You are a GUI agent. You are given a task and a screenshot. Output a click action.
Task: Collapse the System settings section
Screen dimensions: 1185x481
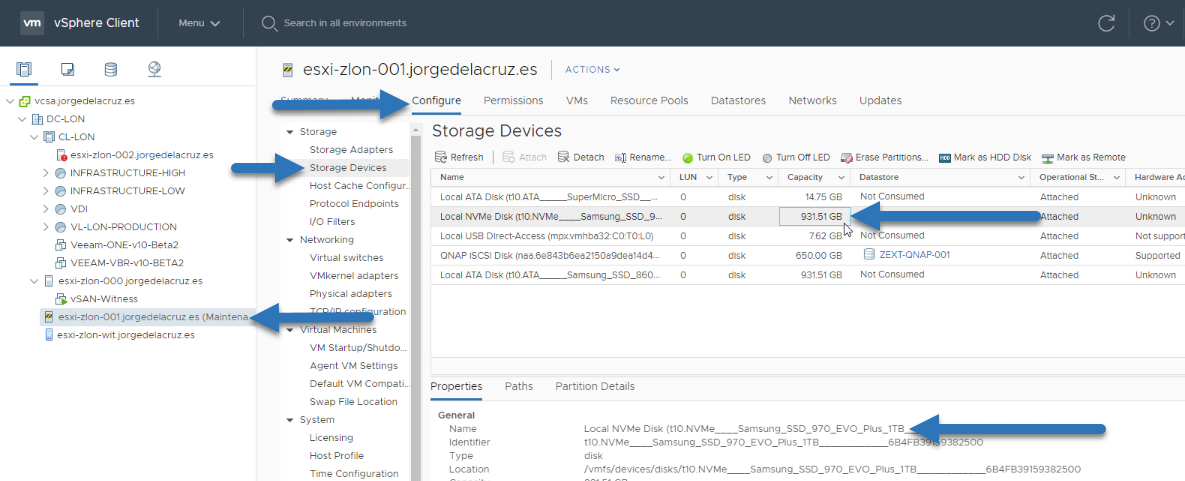pyautogui.click(x=289, y=420)
